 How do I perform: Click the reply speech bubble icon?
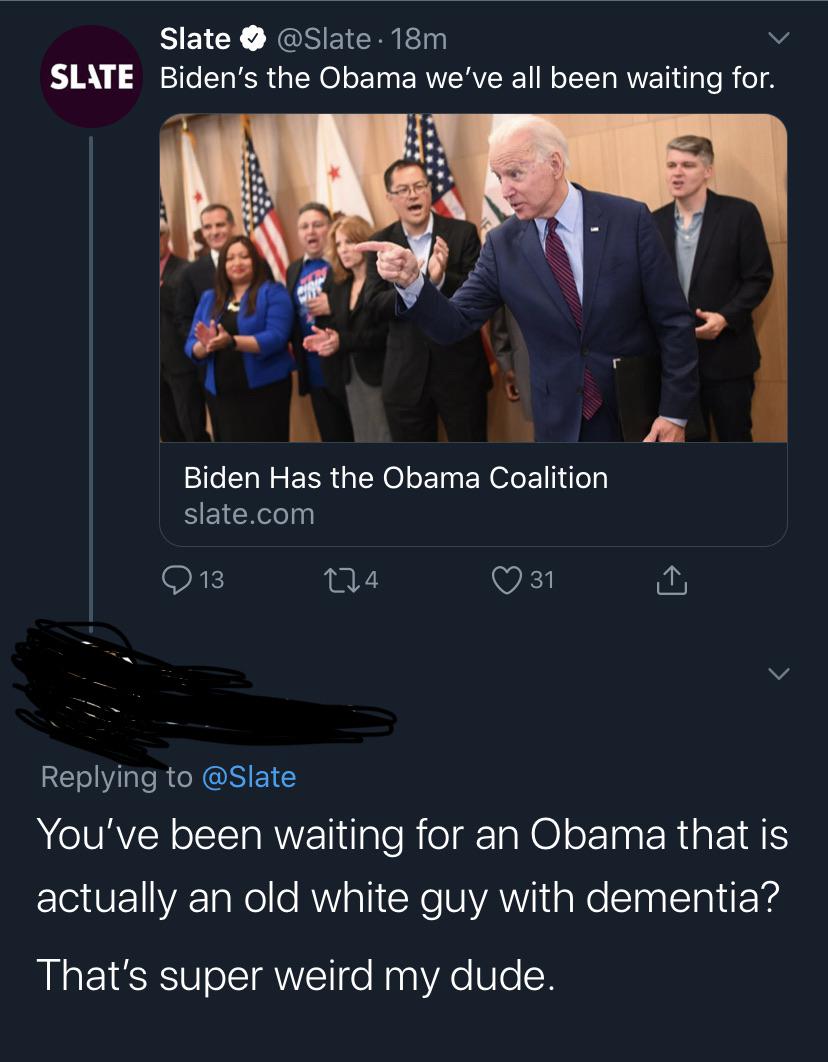coord(177,579)
